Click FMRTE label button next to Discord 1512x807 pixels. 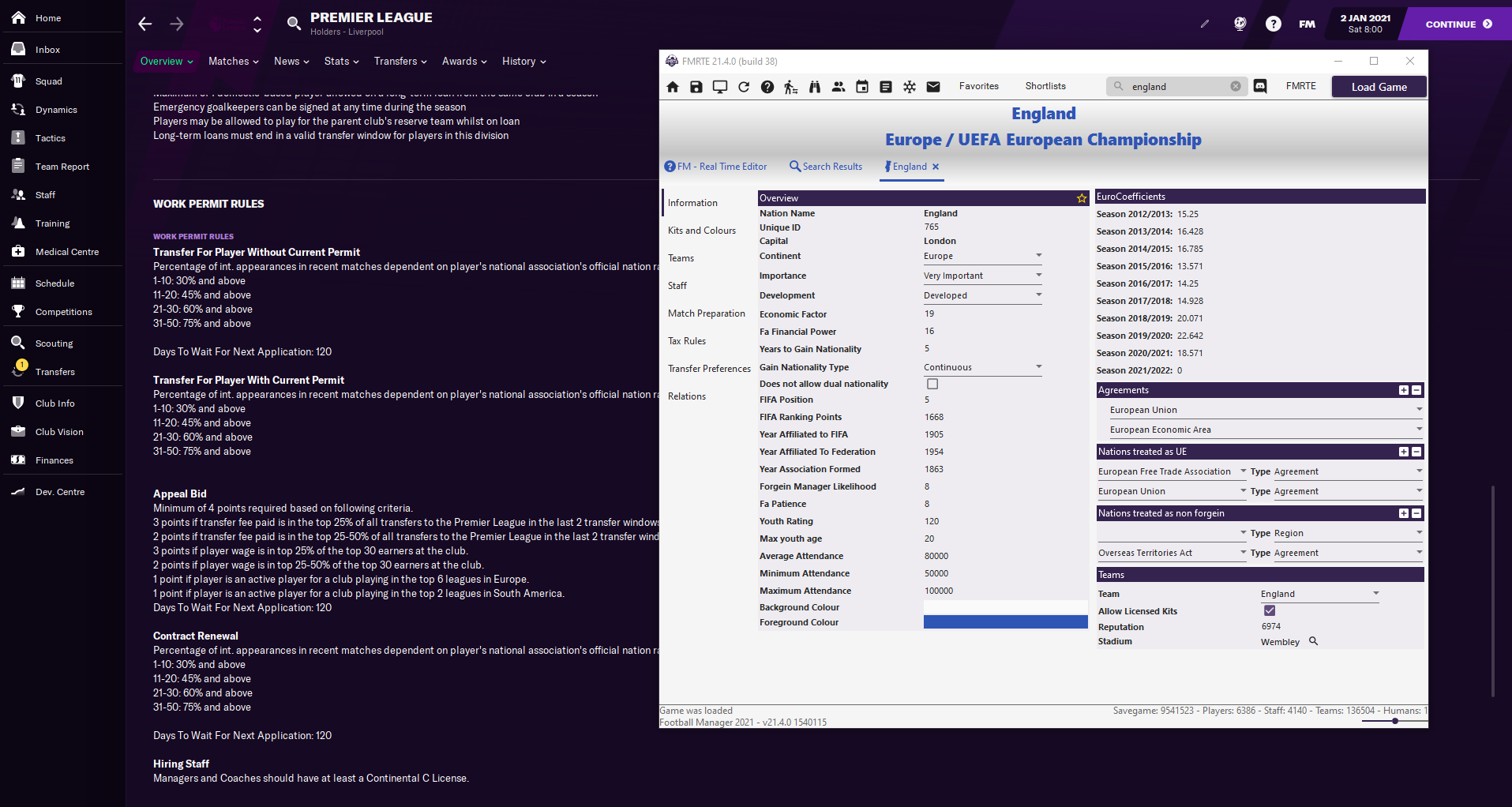pyautogui.click(x=1300, y=86)
